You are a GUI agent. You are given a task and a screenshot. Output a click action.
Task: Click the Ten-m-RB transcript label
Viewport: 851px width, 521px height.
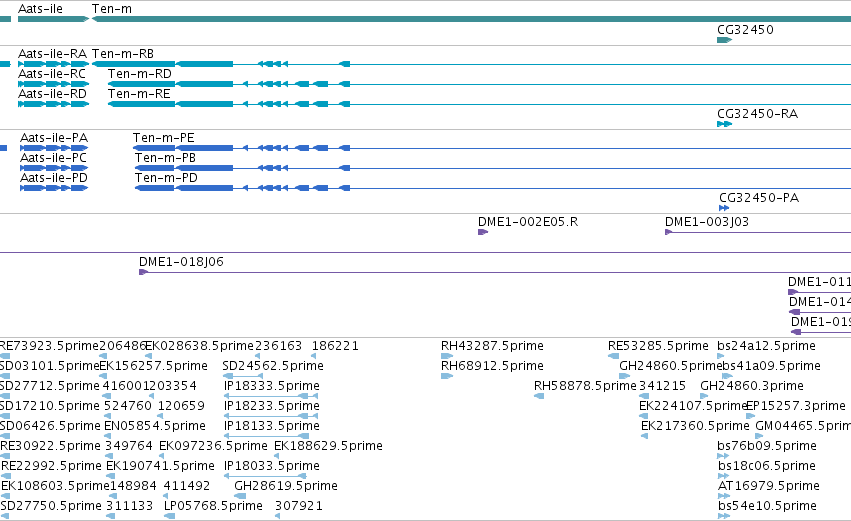point(123,54)
